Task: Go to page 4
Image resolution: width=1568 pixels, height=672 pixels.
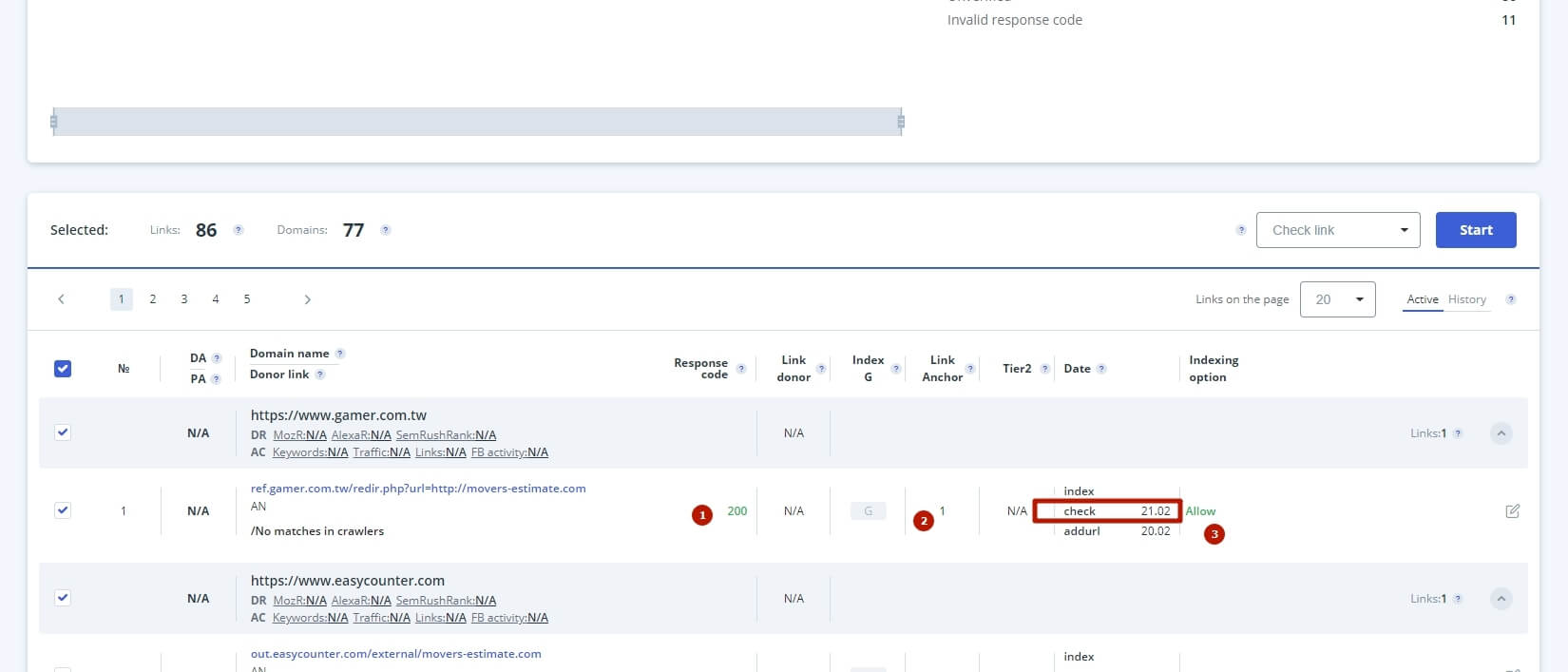Action: tap(216, 299)
